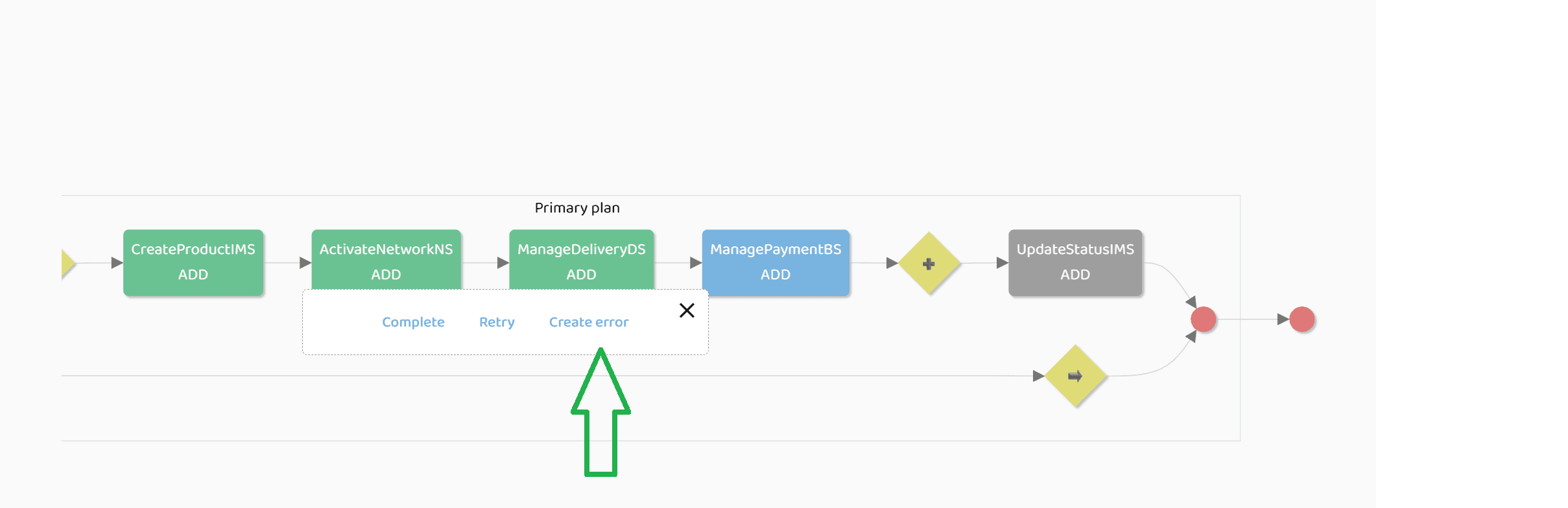1568x508 pixels.
Task: Click the arrowhead entering the plus gateway
Action: (892, 262)
